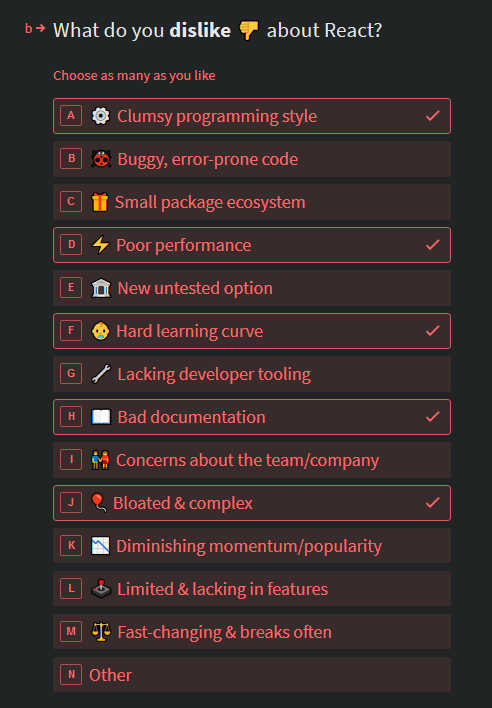The width and height of the screenshot is (492, 708).
Task: Choose Concerns about the team/company
Action: pyautogui.click(x=252, y=460)
